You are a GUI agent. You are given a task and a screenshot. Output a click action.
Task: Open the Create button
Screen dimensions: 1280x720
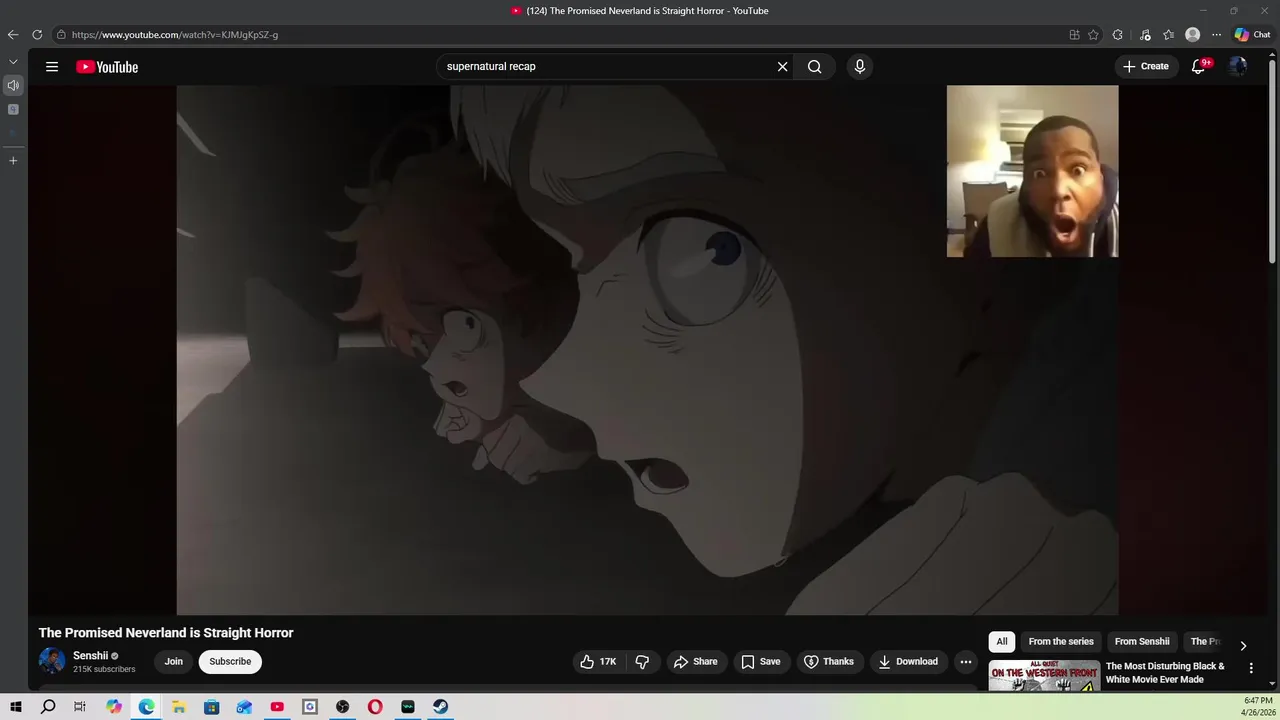pyautogui.click(x=1146, y=67)
